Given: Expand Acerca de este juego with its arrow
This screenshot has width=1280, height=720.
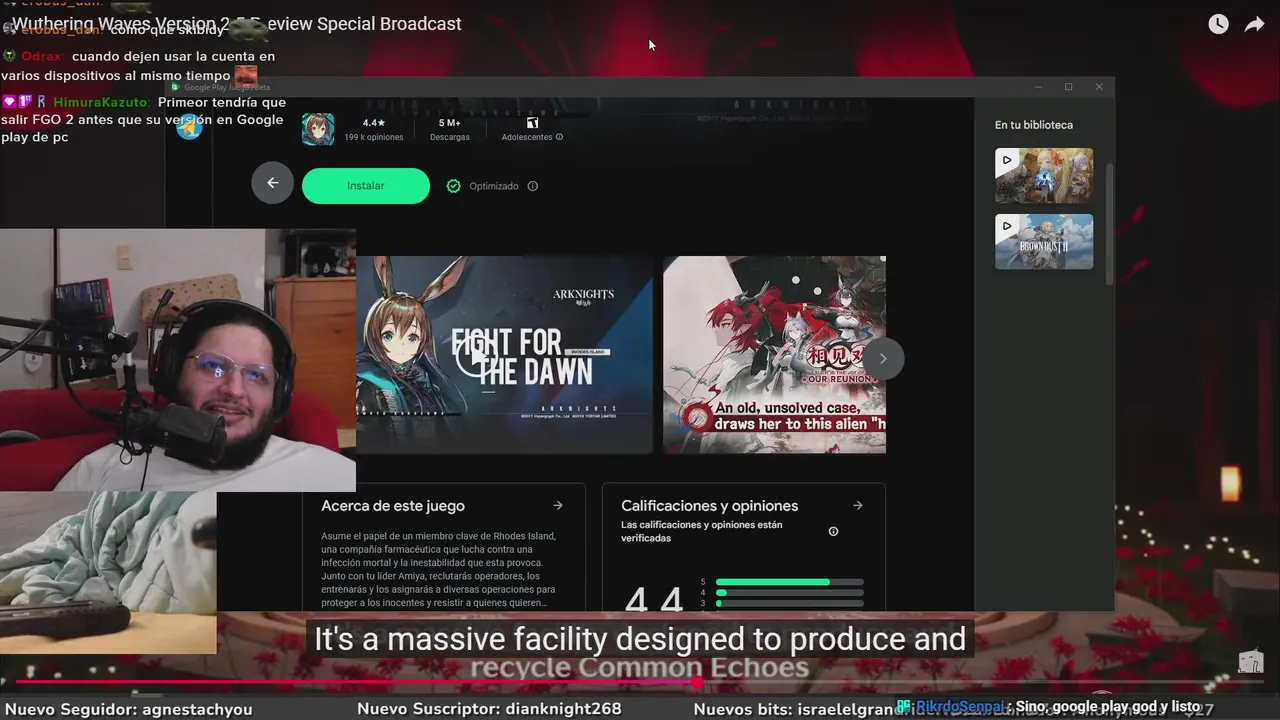Looking at the screenshot, I should coord(558,506).
